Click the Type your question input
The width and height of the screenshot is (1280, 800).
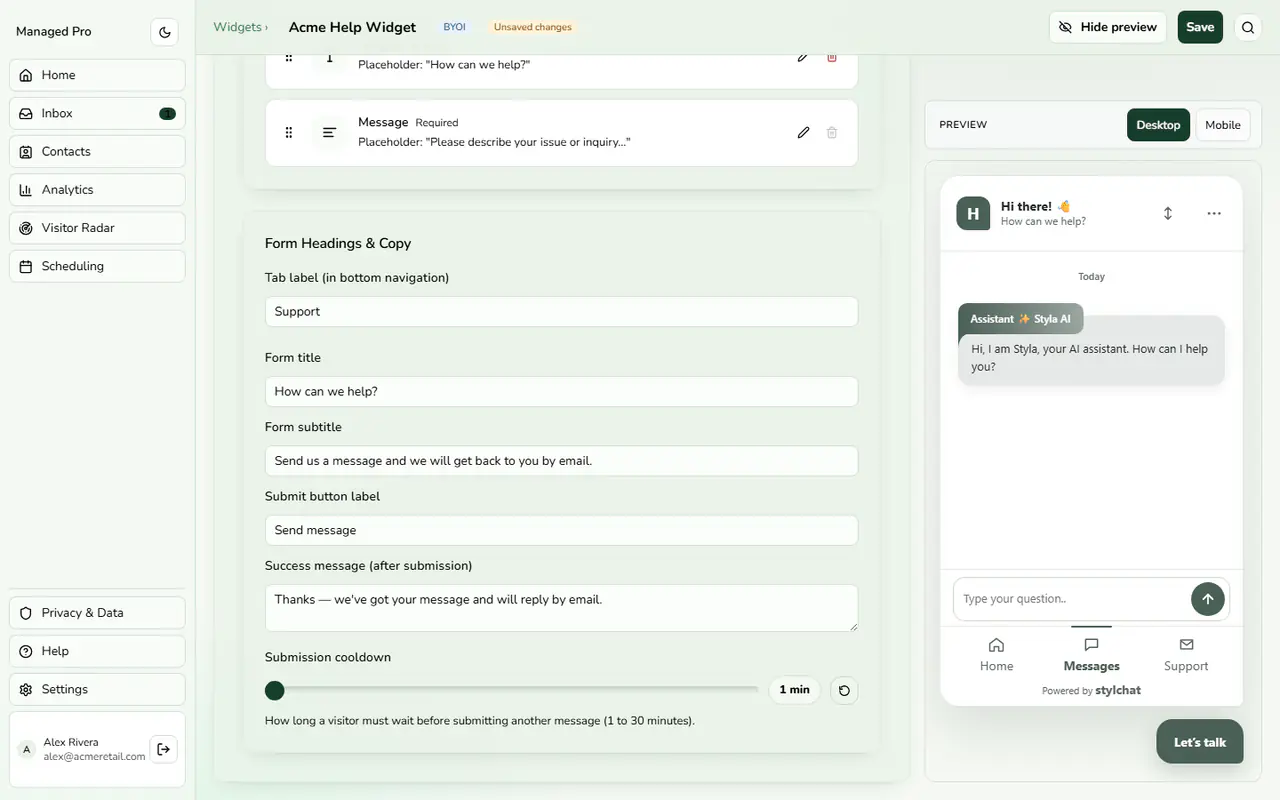point(1070,599)
